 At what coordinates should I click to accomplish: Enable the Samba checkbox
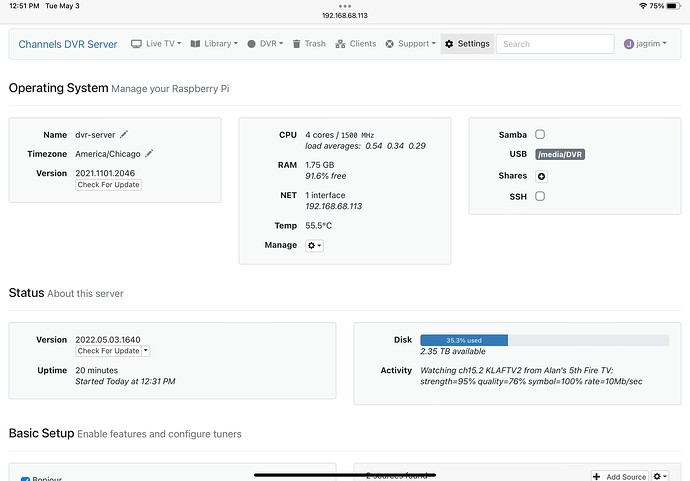coord(540,134)
